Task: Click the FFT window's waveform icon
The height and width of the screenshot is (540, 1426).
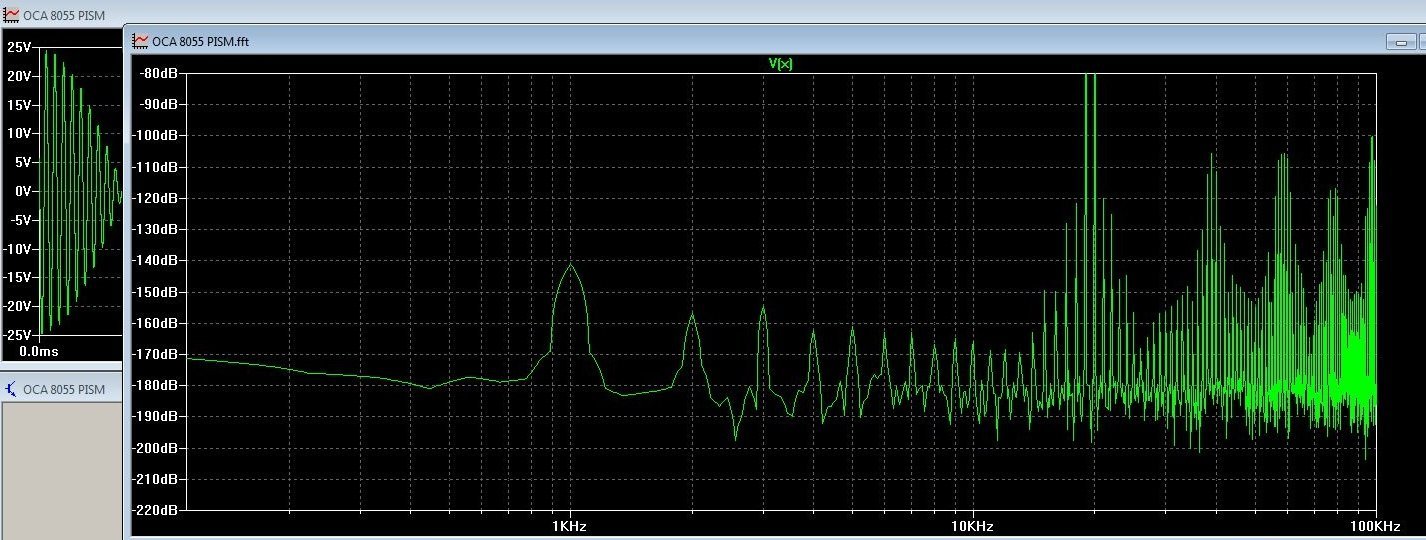Action: [x=141, y=41]
